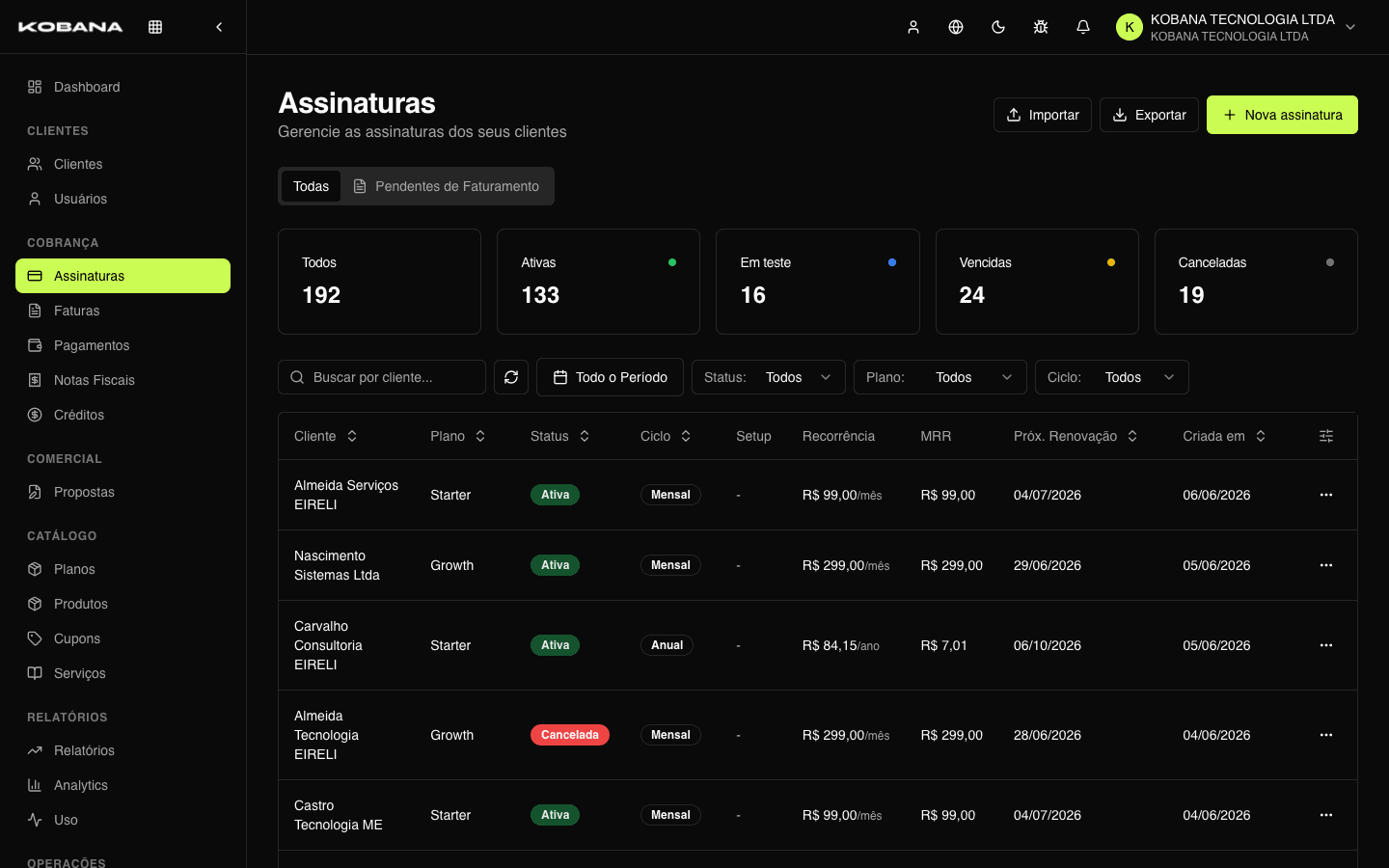The height and width of the screenshot is (868, 1389).
Task: Sort by Ciclo column header
Action: pyautogui.click(x=667, y=436)
